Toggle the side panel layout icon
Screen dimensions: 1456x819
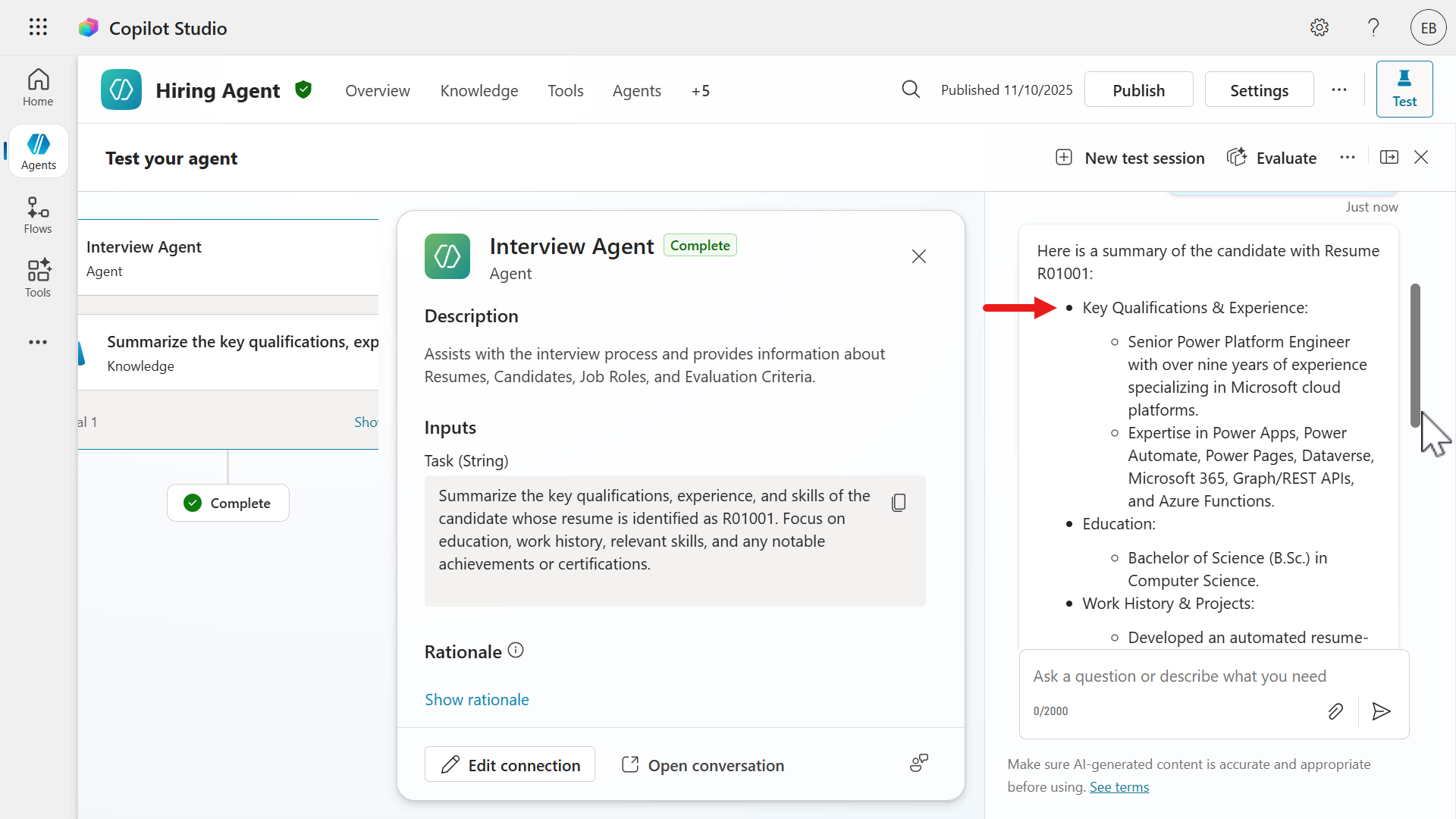1389,157
